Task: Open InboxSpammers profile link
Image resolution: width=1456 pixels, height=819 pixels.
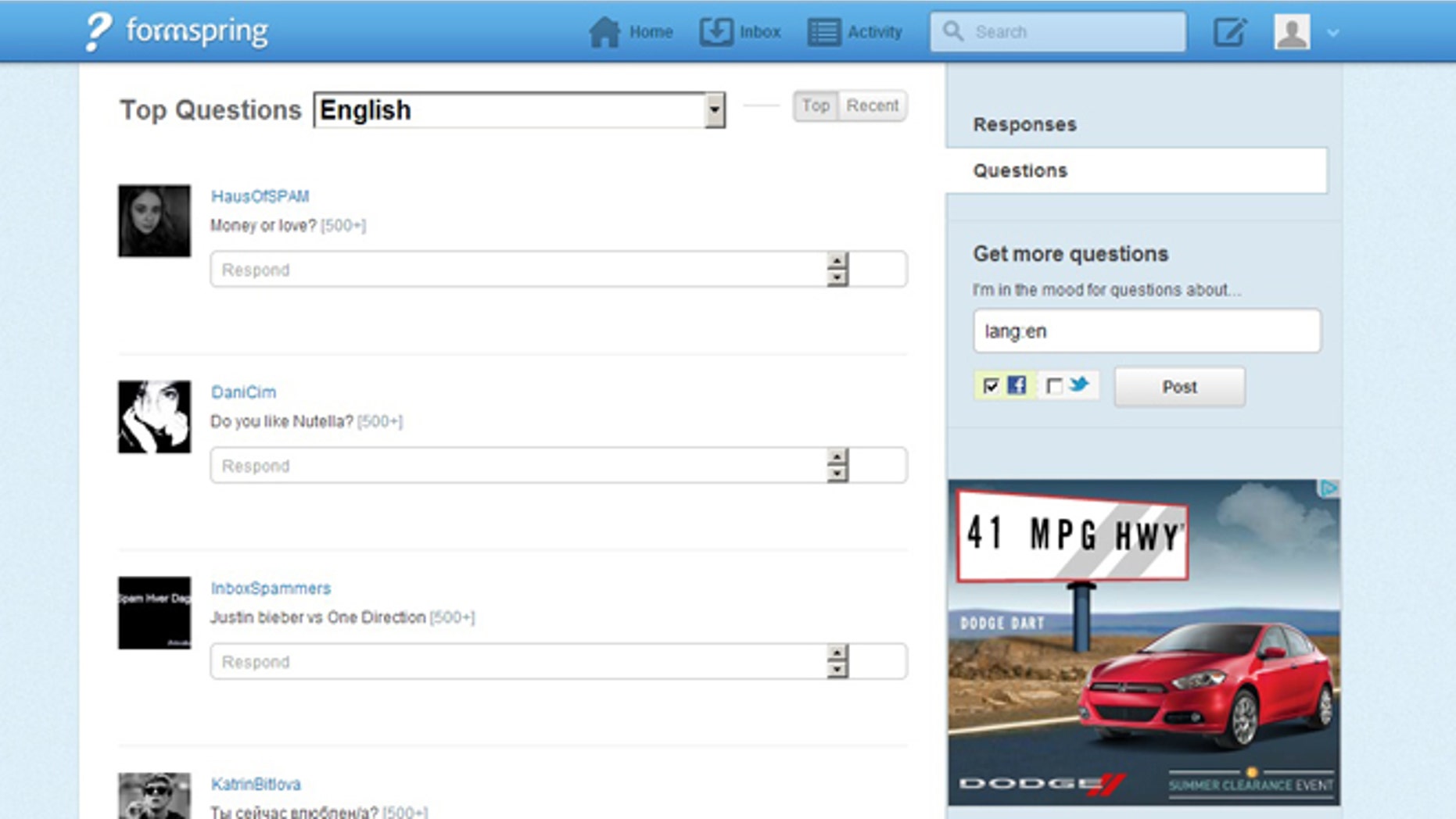Action: pos(271,588)
